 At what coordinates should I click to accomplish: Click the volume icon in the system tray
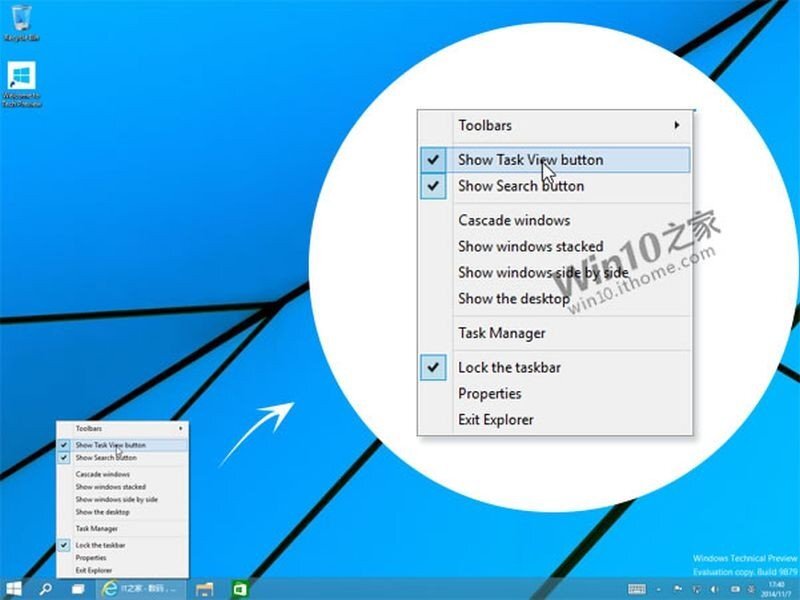click(712, 588)
